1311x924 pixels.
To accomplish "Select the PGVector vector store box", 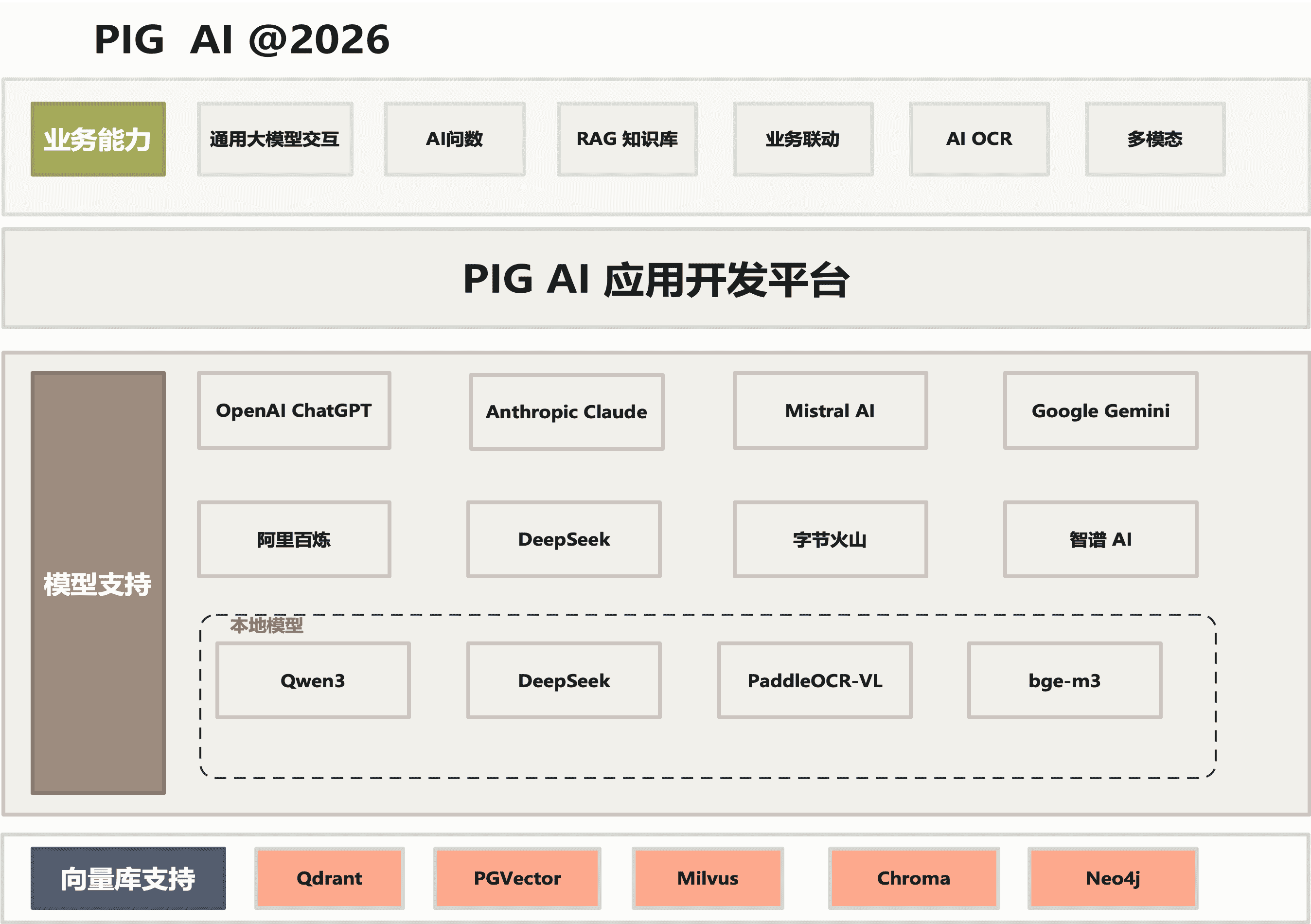I will coord(517,878).
